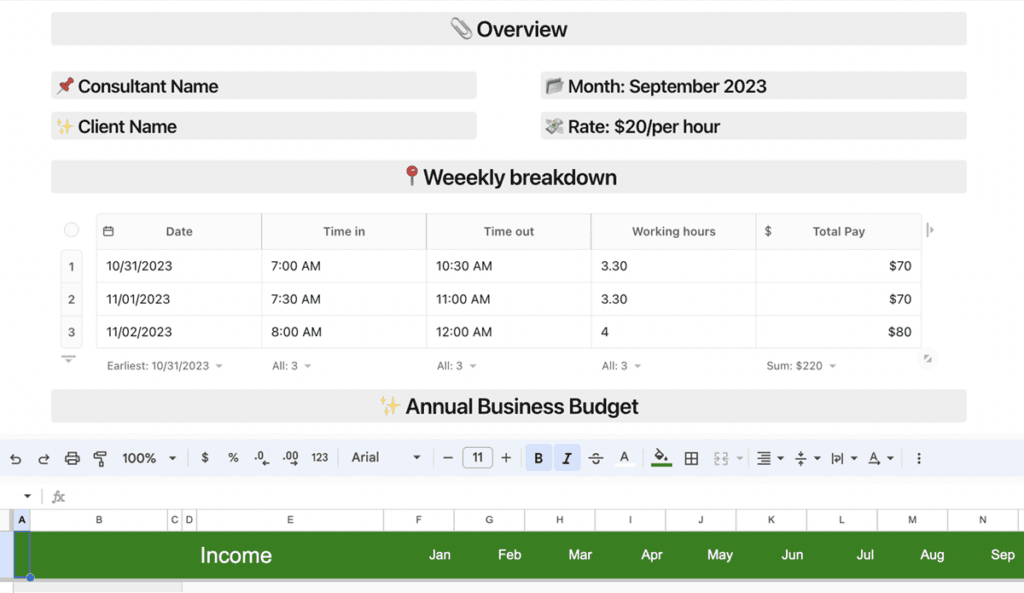Open the three-dot more options menu

tap(919, 458)
